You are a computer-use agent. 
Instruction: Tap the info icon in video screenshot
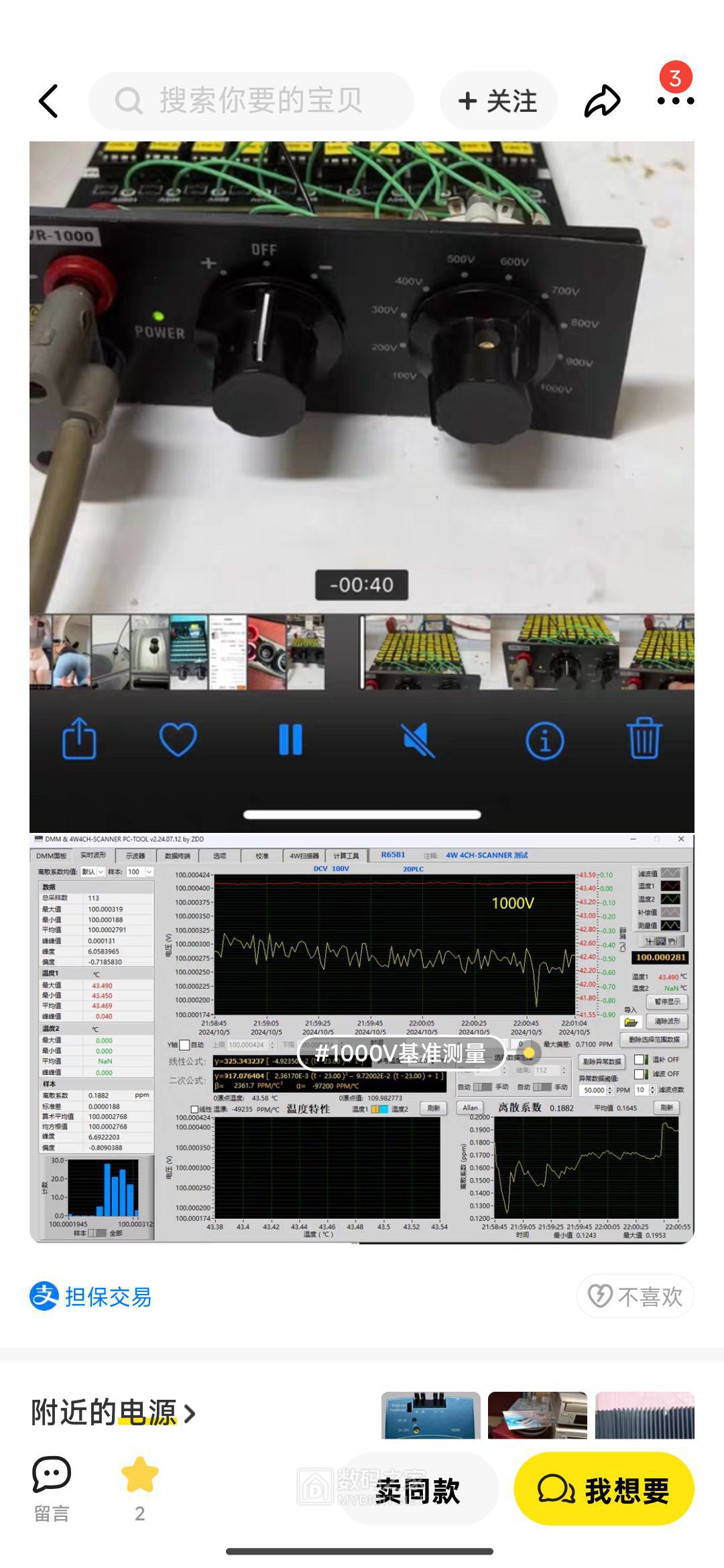point(544,740)
